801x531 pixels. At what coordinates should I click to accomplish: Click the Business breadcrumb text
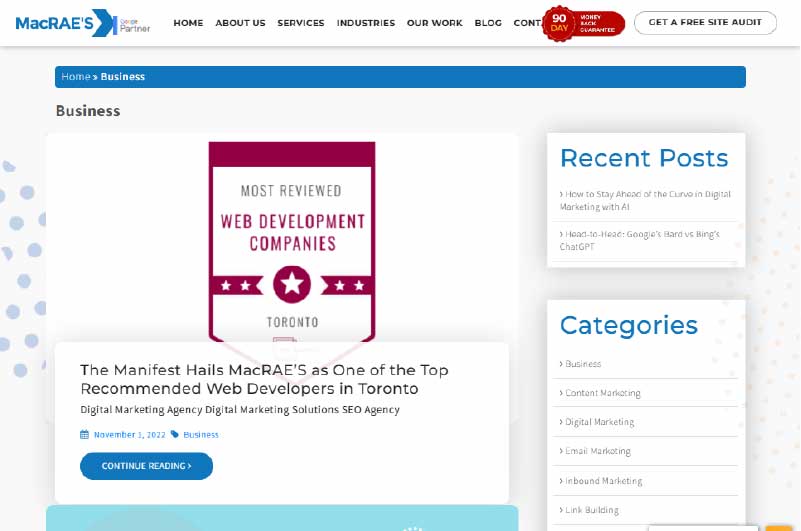pyautogui.click(x=123, y=77)
